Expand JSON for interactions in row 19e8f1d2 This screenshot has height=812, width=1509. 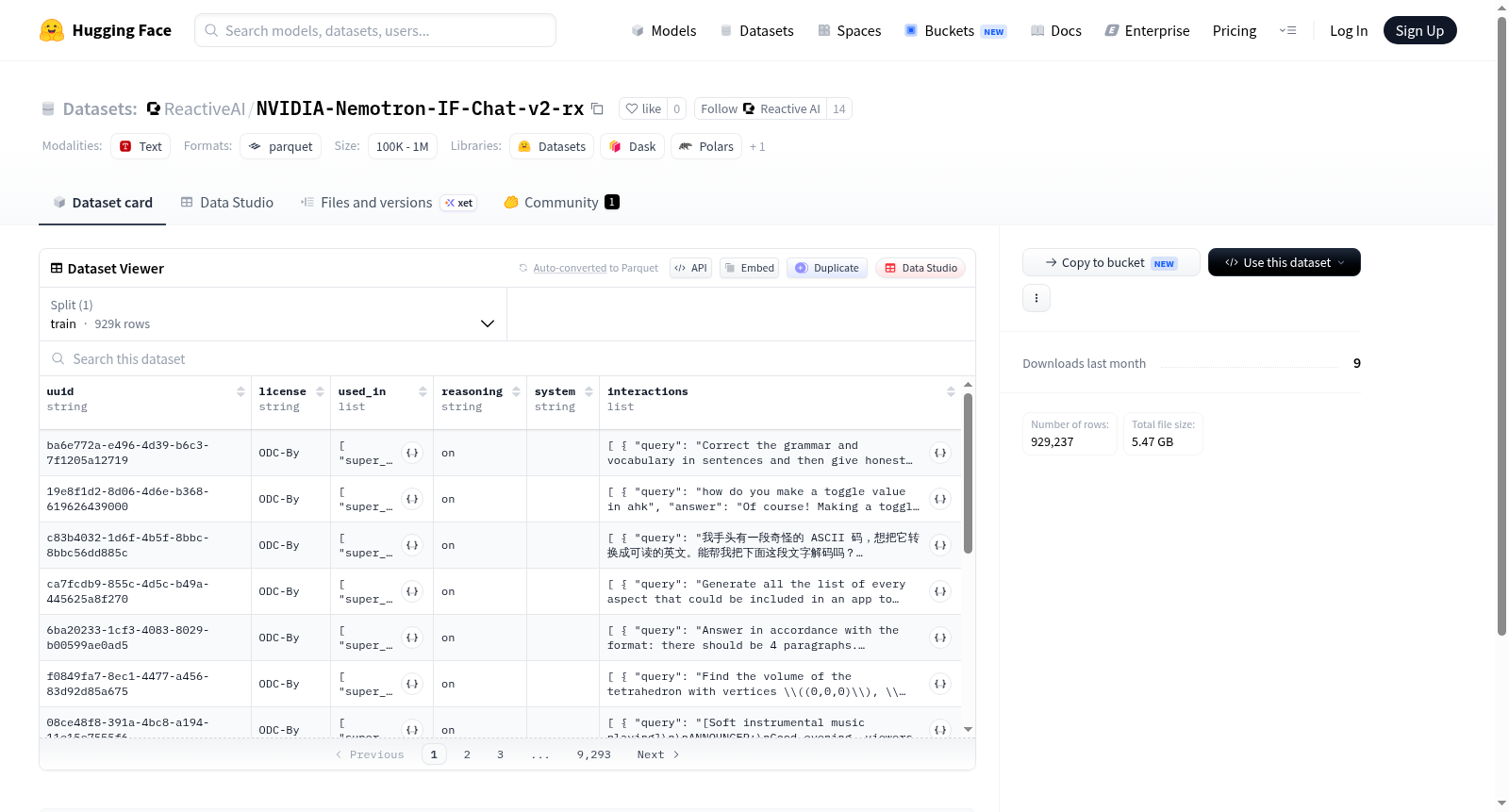(940, 499)
